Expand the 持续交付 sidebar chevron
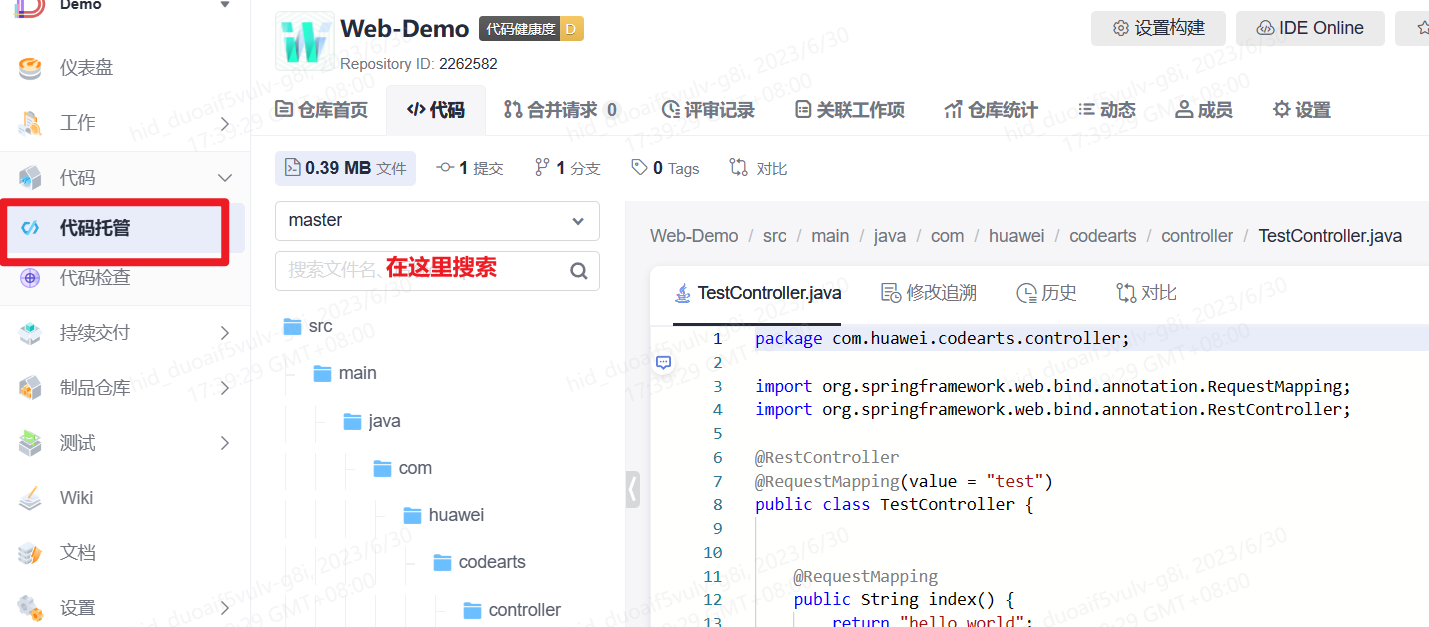The width and height of the screenshot is (1429, 627). pyautogui.click(x=225, y=333)
